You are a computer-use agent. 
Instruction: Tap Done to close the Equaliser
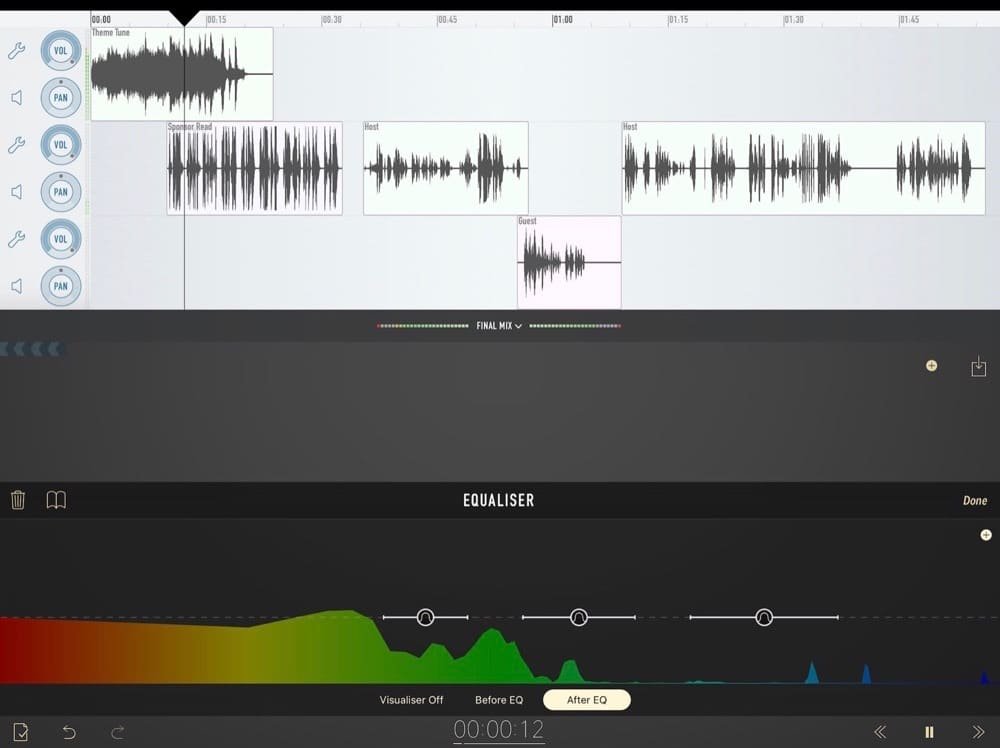pyautogui.click(x=974, y=500)
